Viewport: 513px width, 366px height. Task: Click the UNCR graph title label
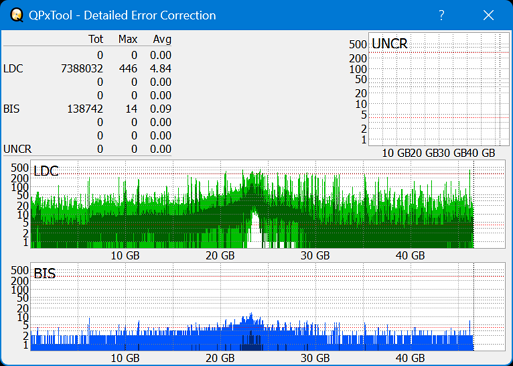click(x=389, y=44)
